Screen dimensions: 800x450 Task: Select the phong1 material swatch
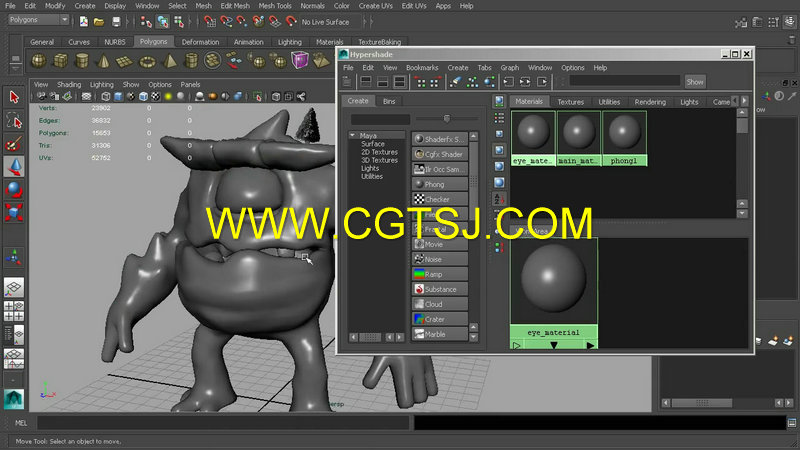point(624,138)
